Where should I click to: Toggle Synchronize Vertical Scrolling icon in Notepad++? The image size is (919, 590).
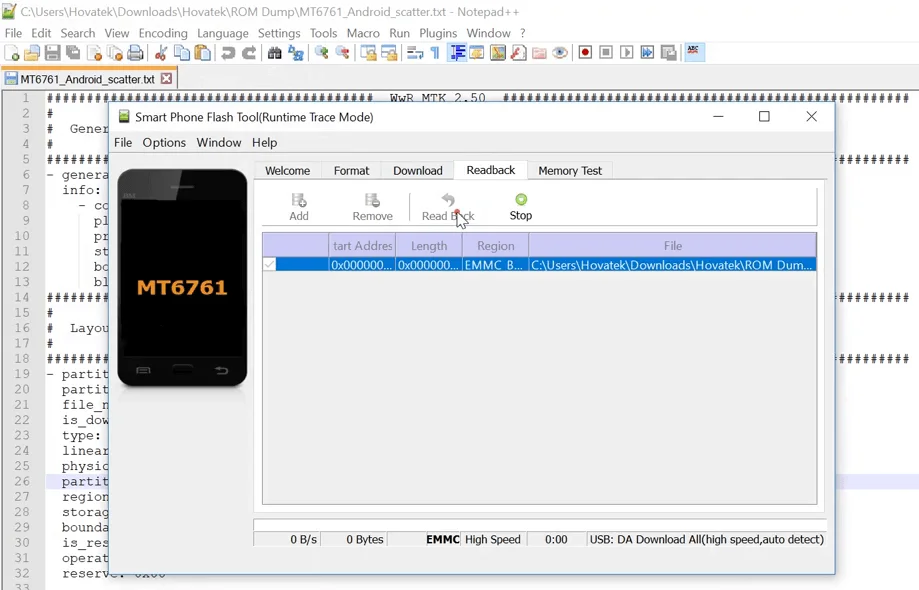367,53
